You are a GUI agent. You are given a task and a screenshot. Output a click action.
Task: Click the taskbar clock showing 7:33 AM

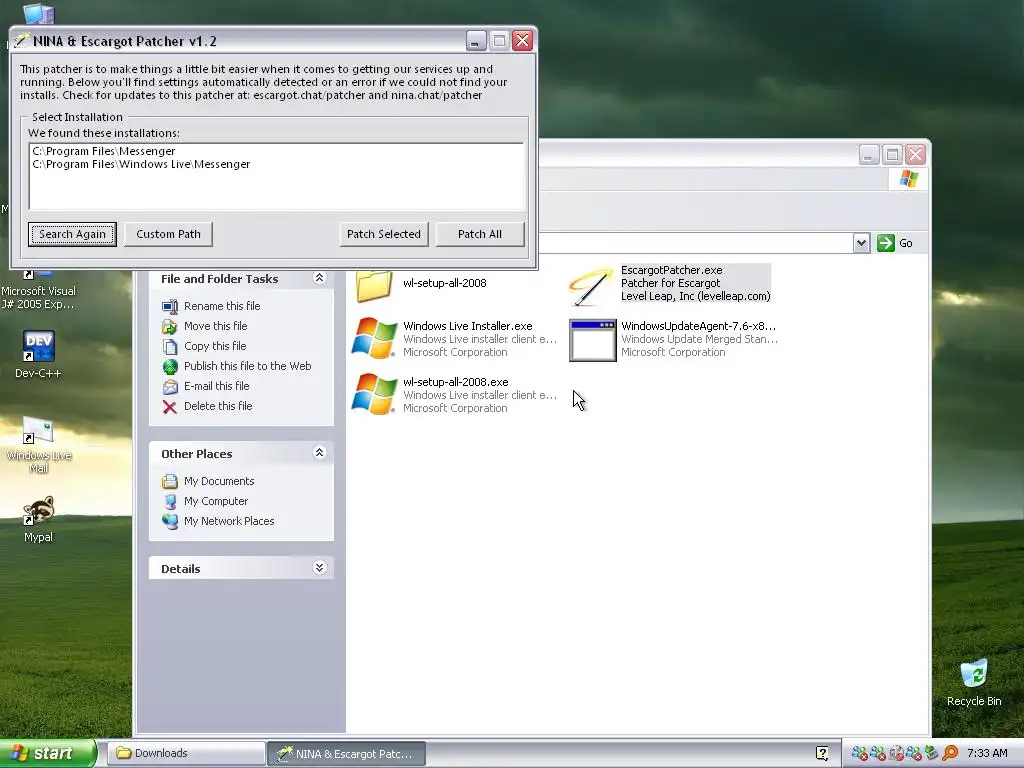pyautogui.click(x=987, y=754)
